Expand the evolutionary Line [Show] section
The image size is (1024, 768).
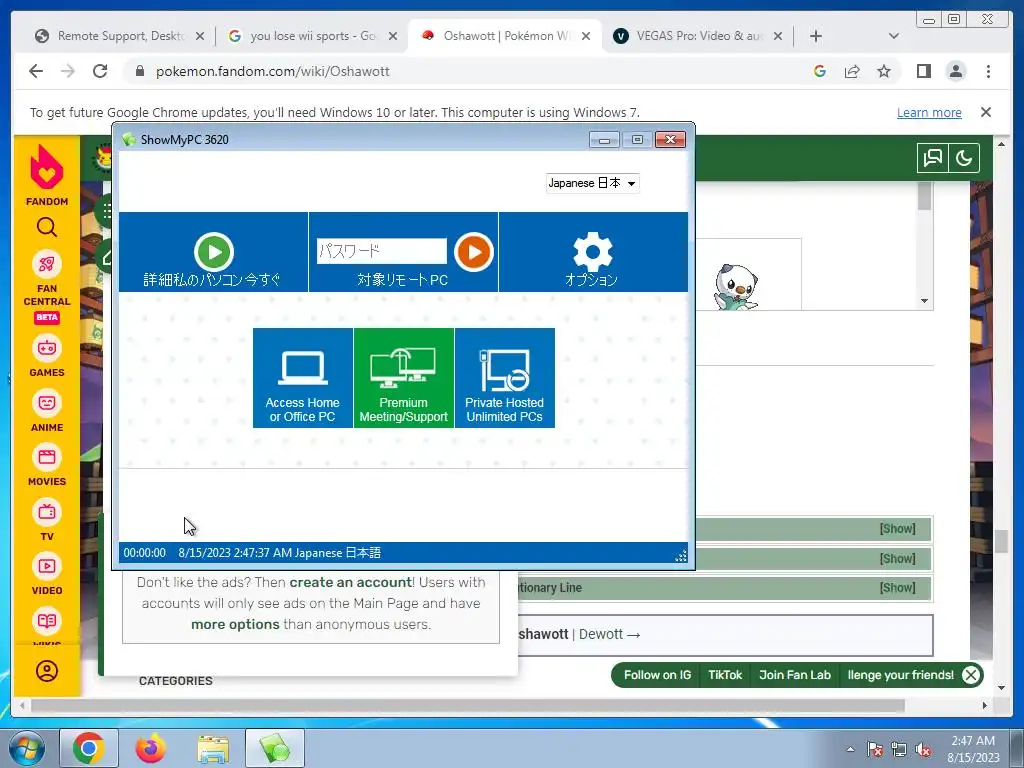(x=897, y=588)
